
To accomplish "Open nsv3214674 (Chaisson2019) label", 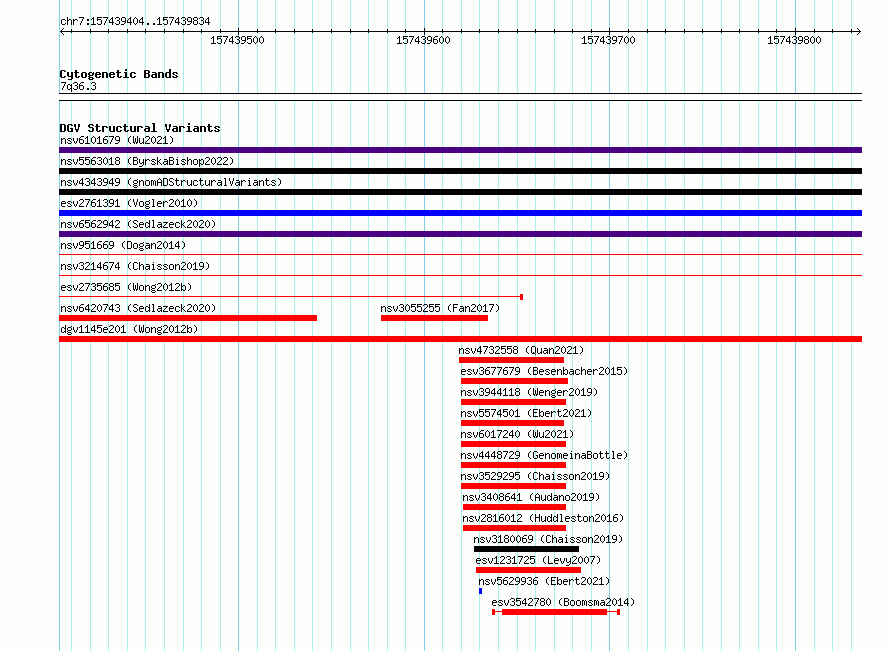I will pos(135,266).
